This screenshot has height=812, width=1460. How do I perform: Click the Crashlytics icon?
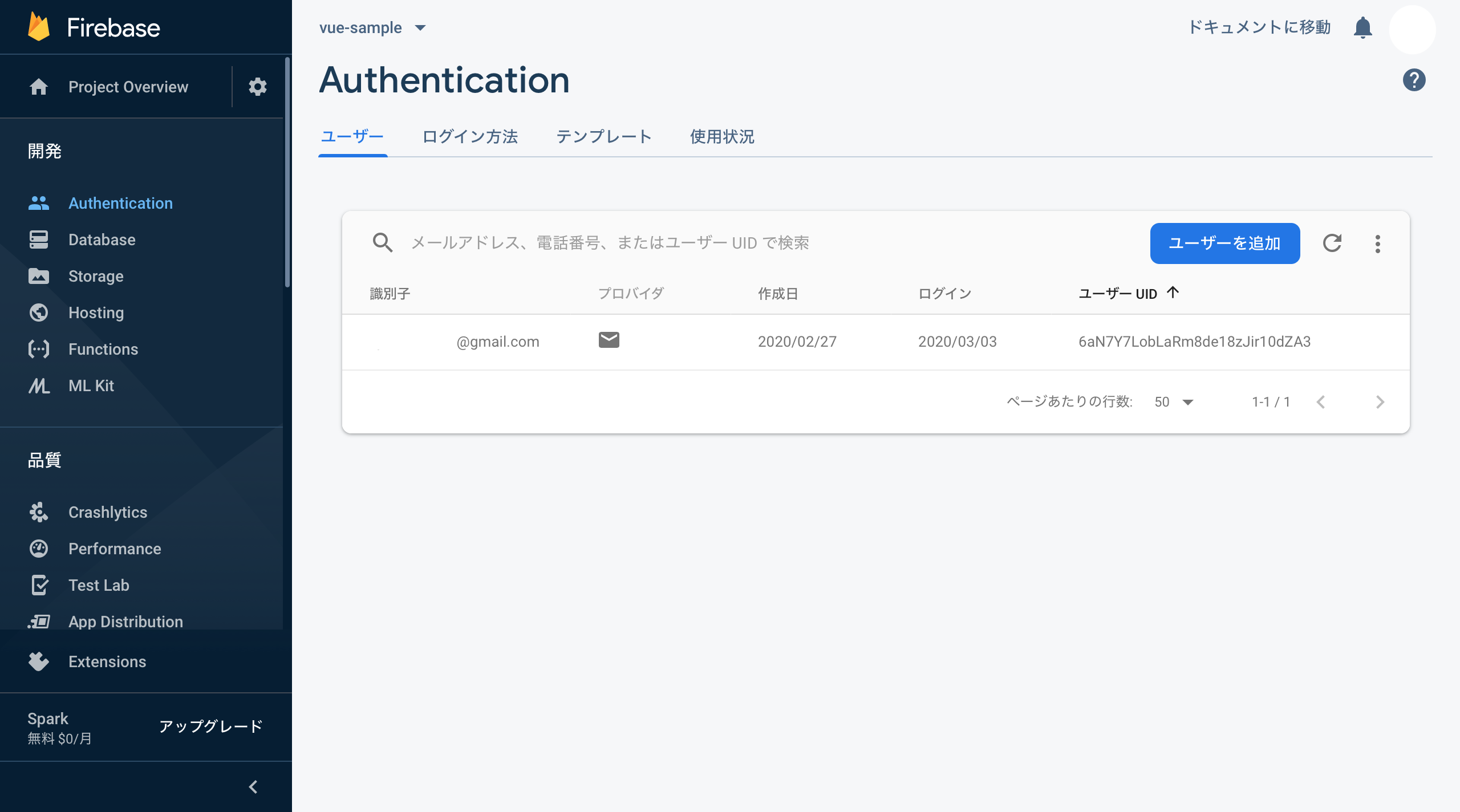click(x=39, y=512)
